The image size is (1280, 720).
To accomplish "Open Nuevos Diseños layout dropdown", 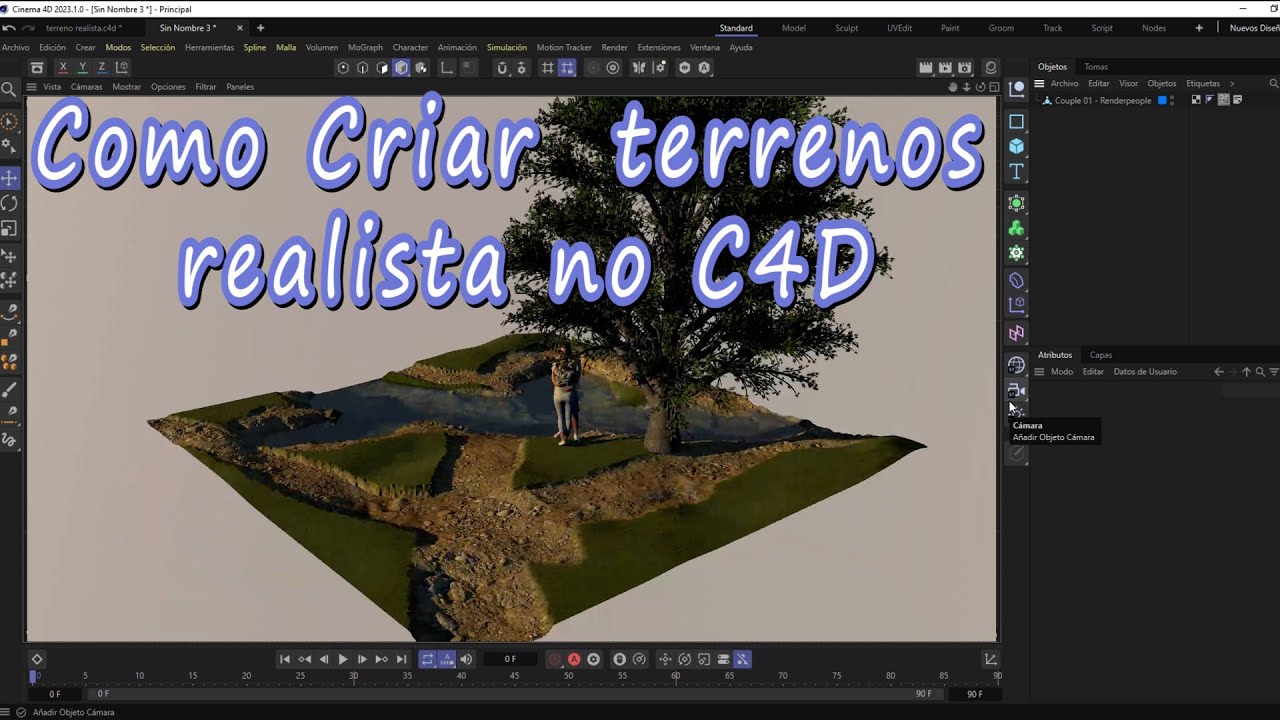I will pyautogui.click(x=1254, y=28).
